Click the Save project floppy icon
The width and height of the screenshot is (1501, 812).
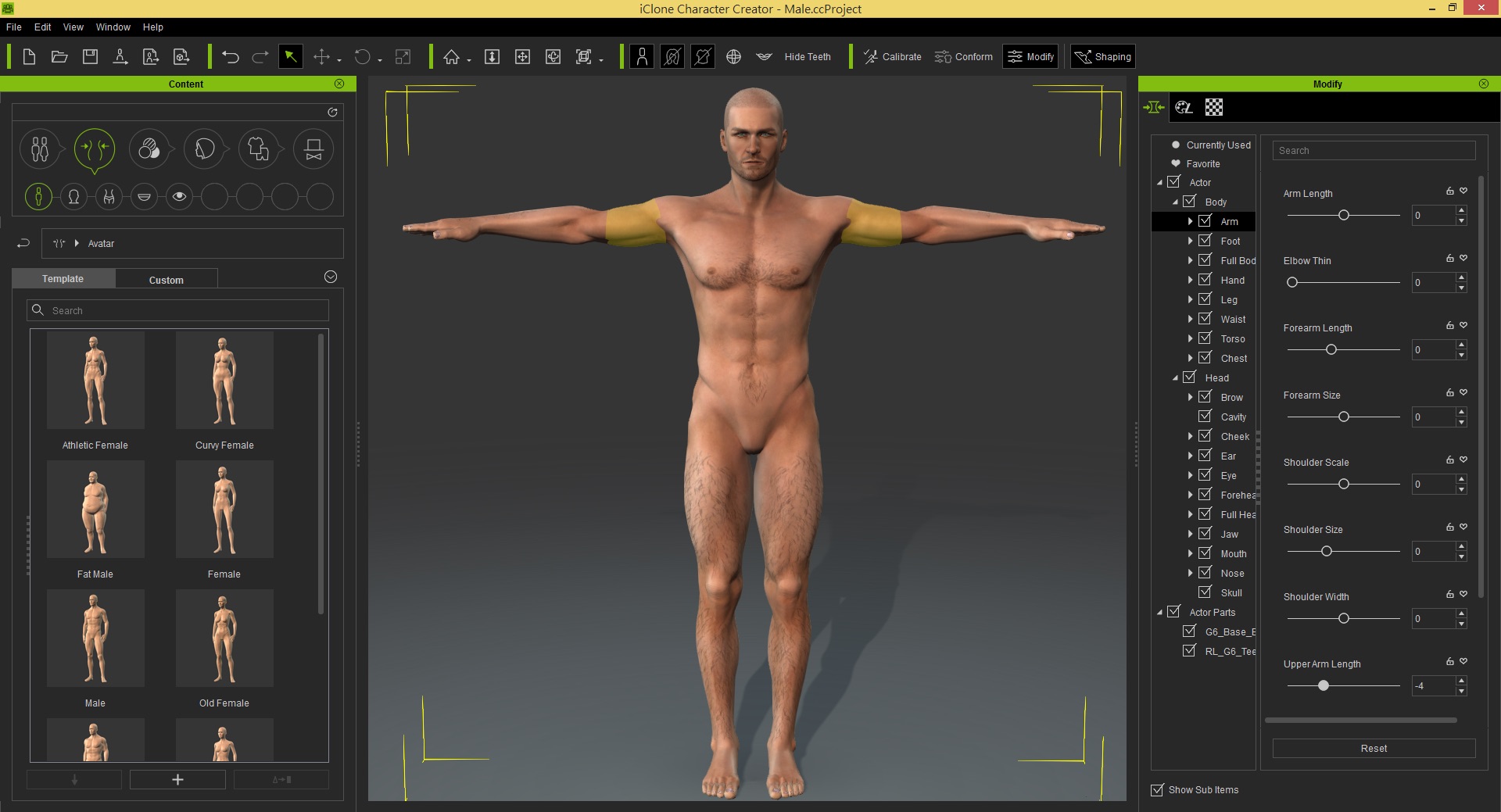click(x=90, y=57)
